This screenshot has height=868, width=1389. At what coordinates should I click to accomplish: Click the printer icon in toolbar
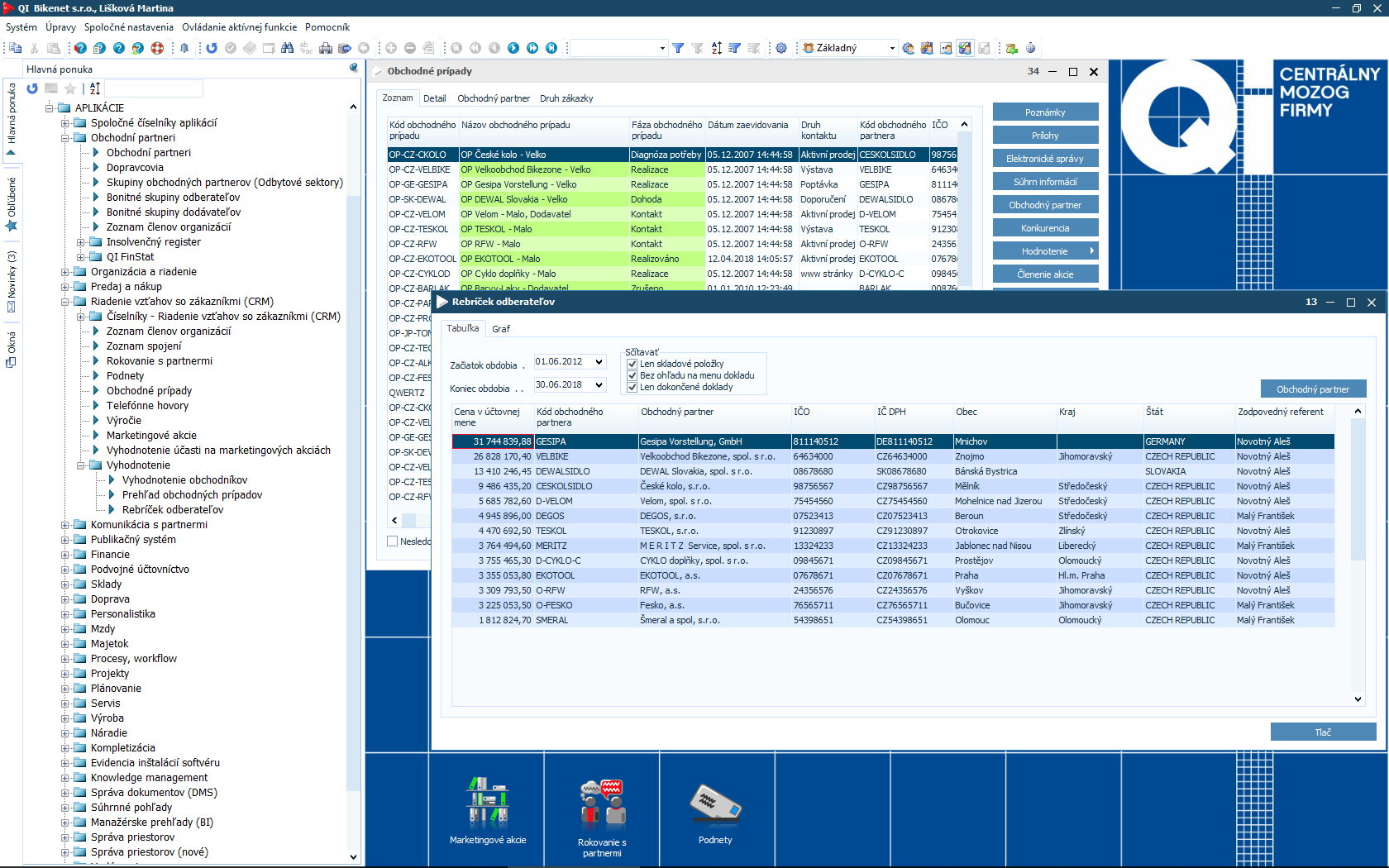coord(326,48)
